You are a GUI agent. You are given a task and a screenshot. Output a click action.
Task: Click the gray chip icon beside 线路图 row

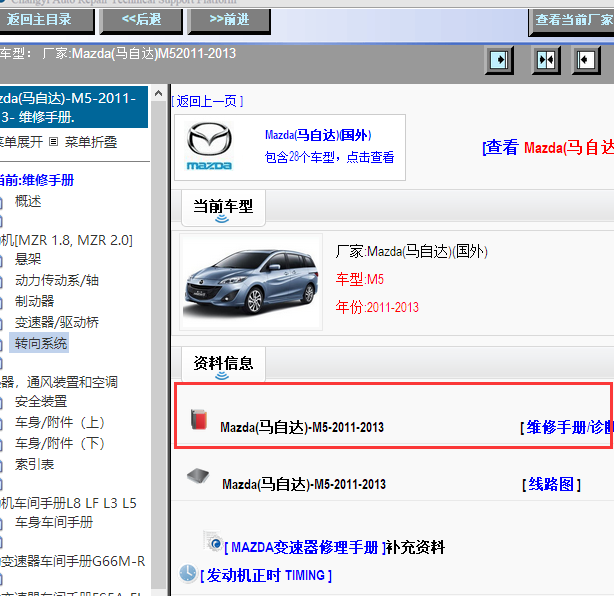(x=198, y=476)
